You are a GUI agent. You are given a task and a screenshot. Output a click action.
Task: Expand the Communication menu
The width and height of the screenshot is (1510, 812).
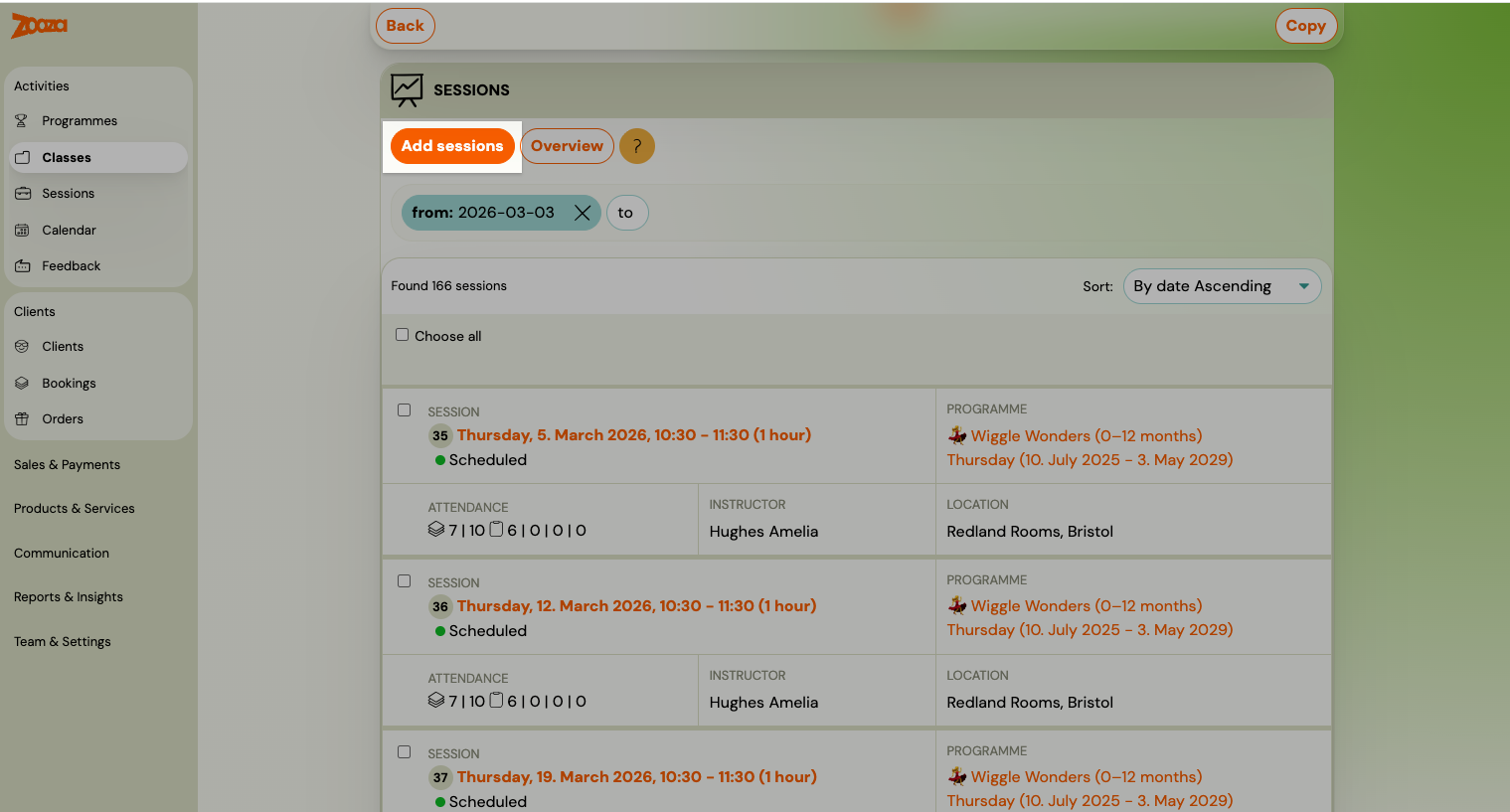[62, 554]
